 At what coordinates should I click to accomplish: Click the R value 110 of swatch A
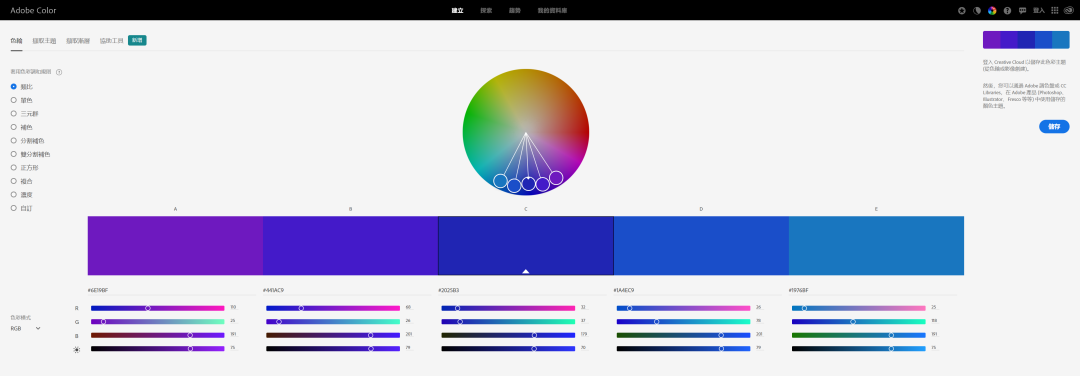click(x=233, y=308)
